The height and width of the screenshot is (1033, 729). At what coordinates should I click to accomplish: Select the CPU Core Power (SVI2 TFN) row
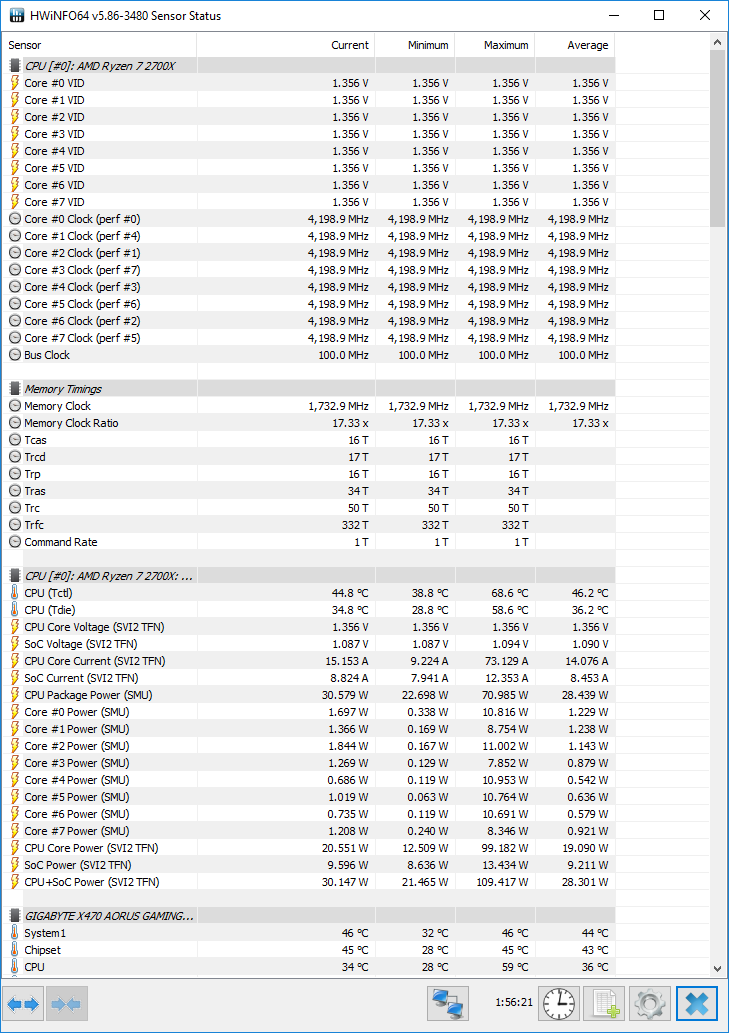coord(308,848)
